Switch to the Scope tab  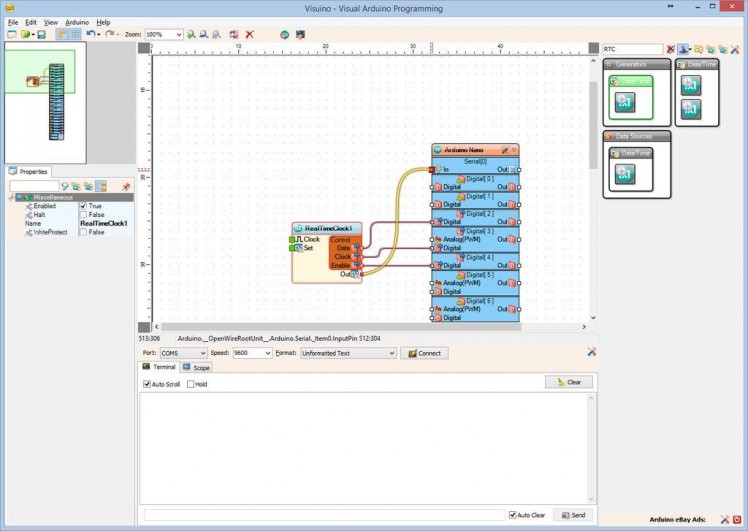(196, 368)
